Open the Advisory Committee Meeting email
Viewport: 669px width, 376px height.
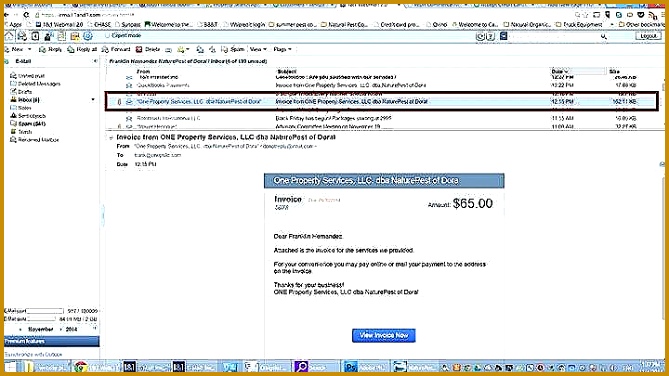pyautogui.click(x=381, y=126)
